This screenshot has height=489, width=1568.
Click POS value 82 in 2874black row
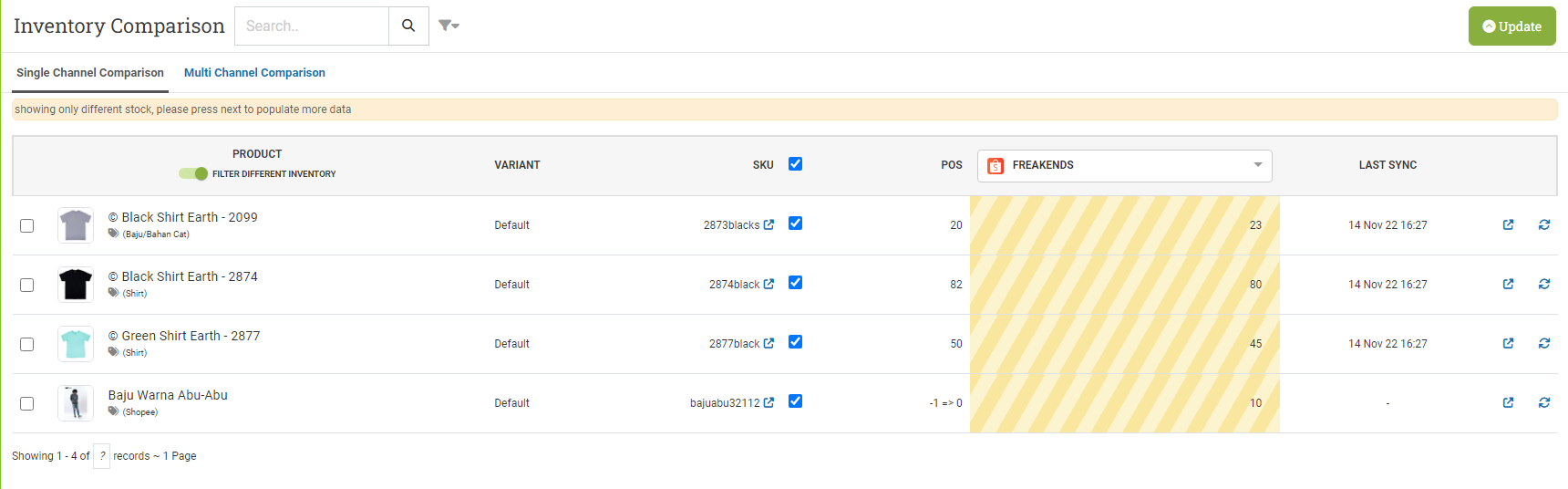[x=956, y=285]
